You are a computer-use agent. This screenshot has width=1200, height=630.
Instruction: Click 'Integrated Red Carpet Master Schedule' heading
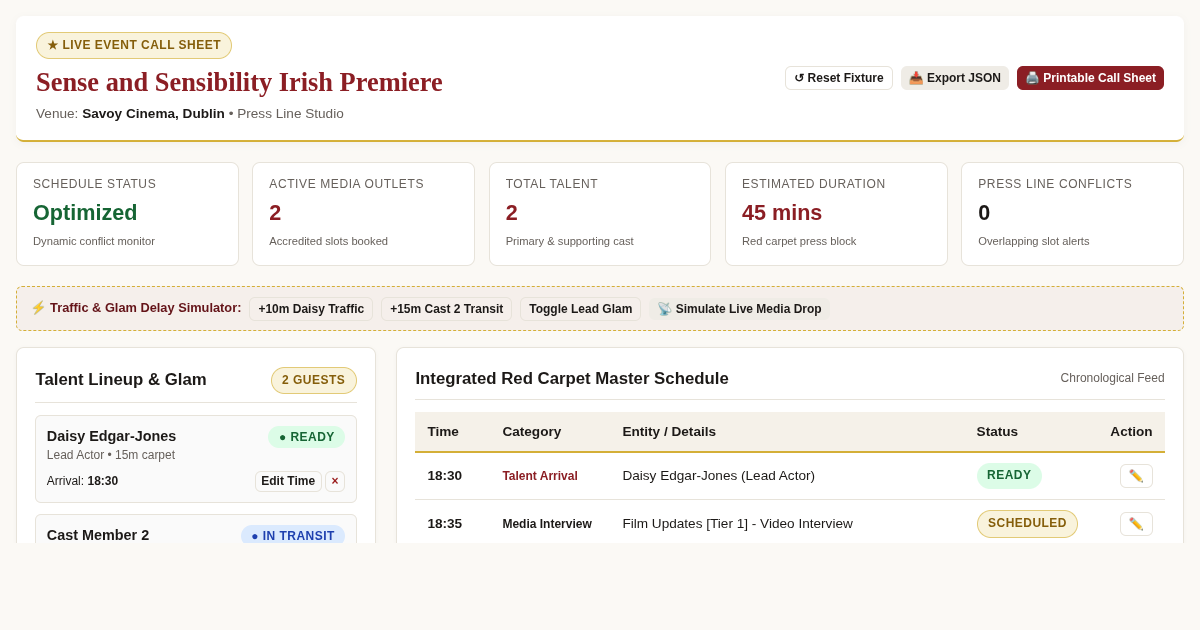pyautogui.click(x=572, y=379)
